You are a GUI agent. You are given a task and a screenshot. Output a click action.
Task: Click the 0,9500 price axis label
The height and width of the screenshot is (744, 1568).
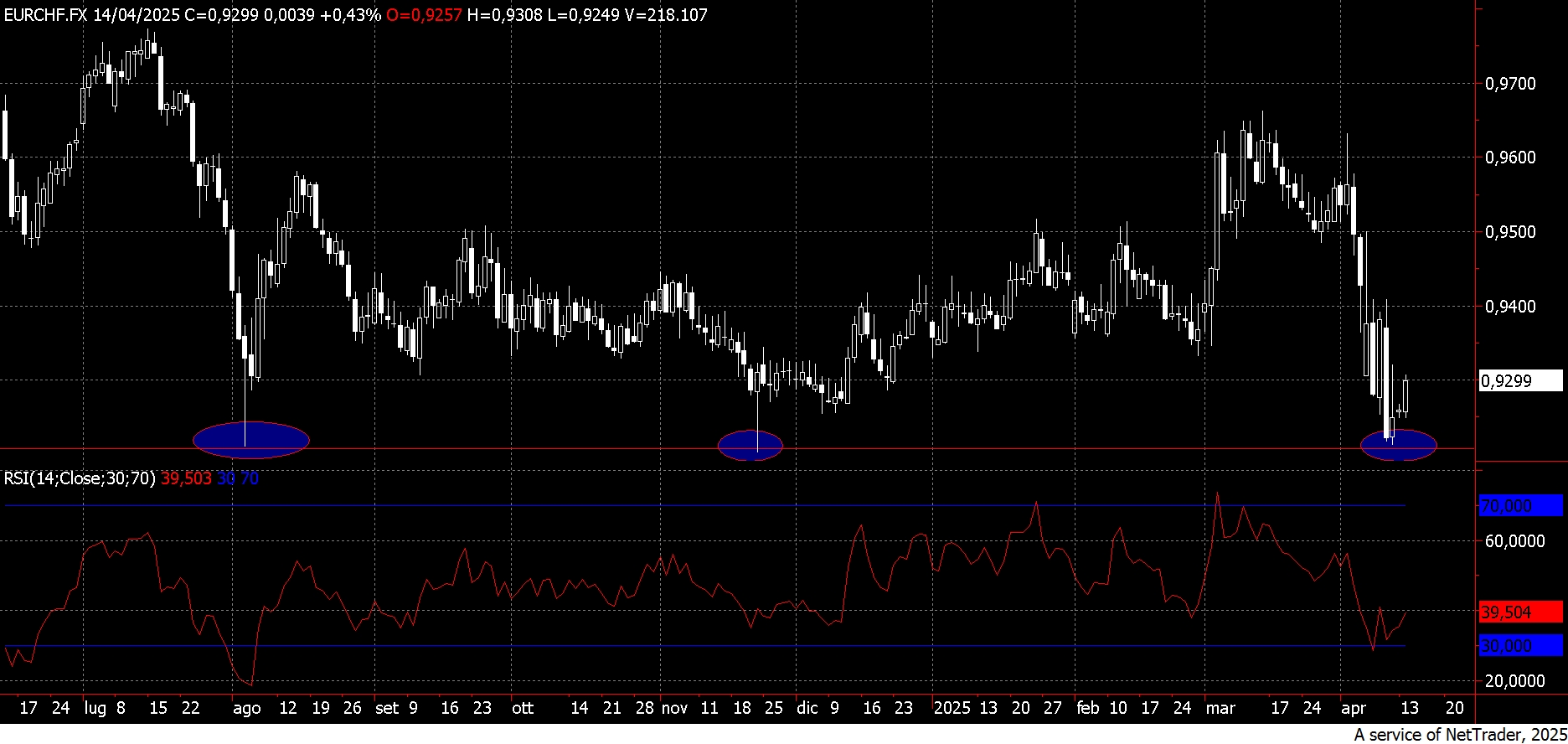(x=1510, y=232)
